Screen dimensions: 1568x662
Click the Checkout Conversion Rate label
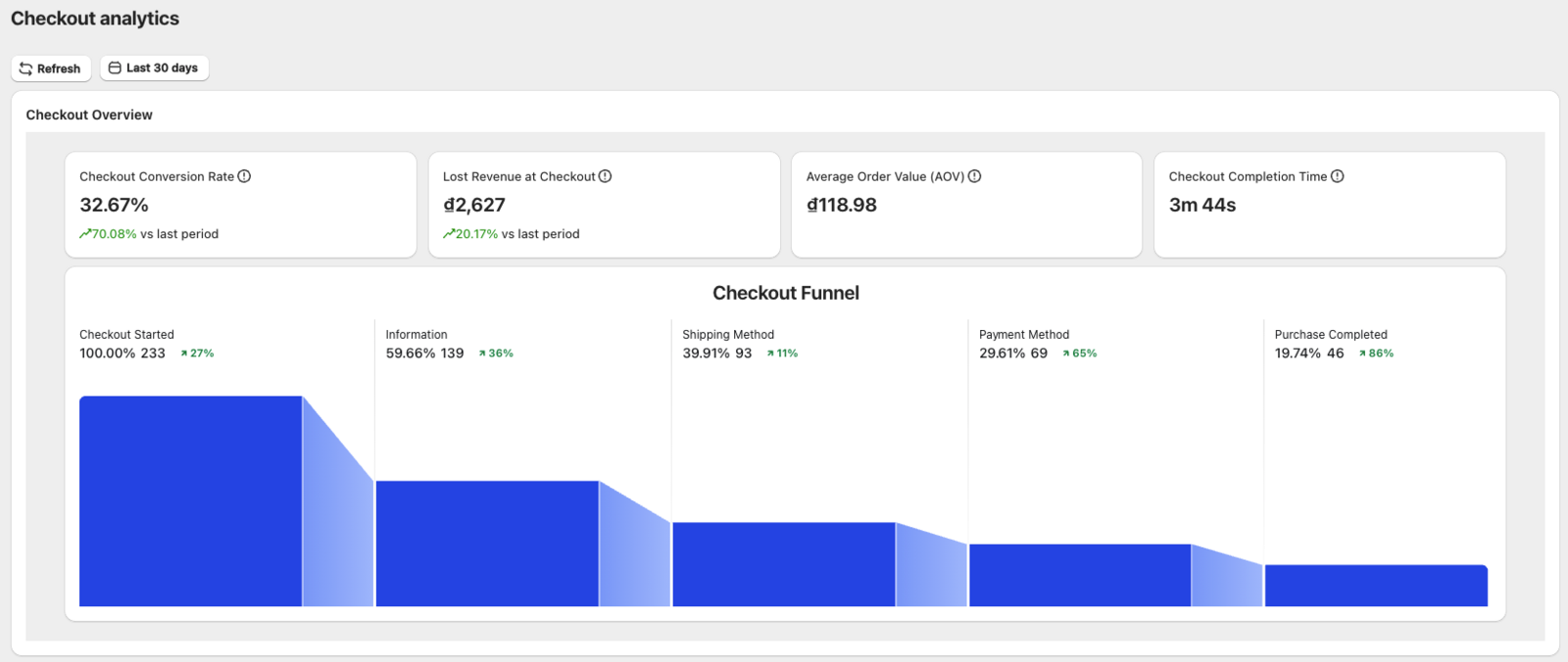(x=157, y=176)
